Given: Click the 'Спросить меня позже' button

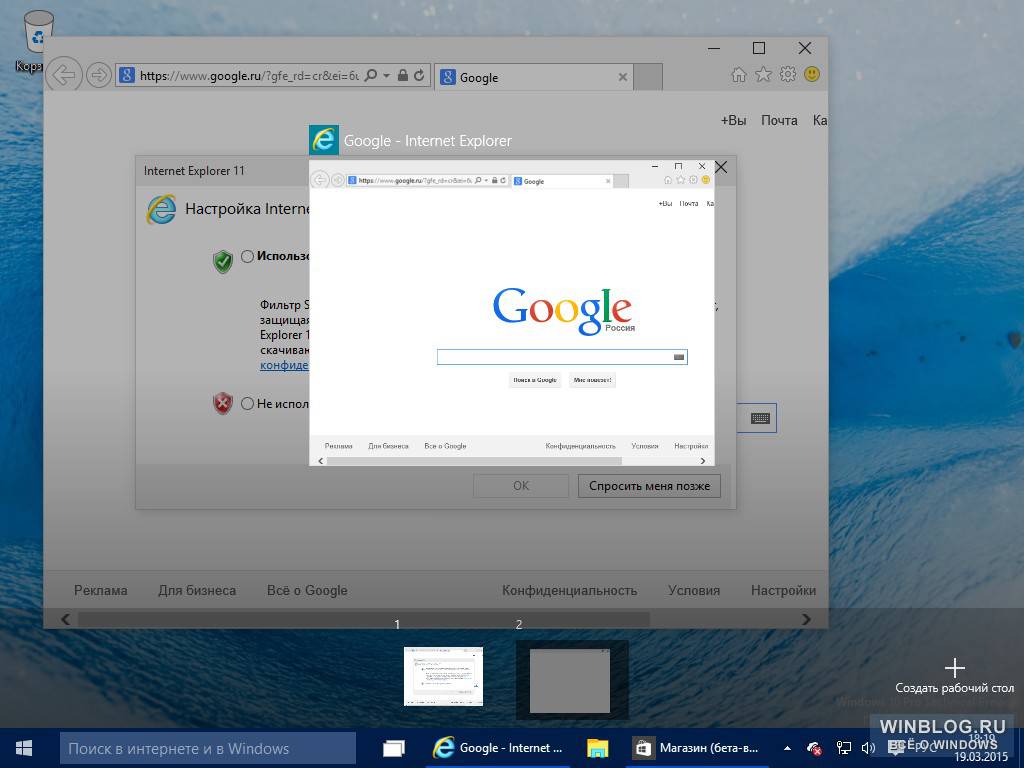Looking at the screenshot, I should pyautogui.click(x=649, y=486).
